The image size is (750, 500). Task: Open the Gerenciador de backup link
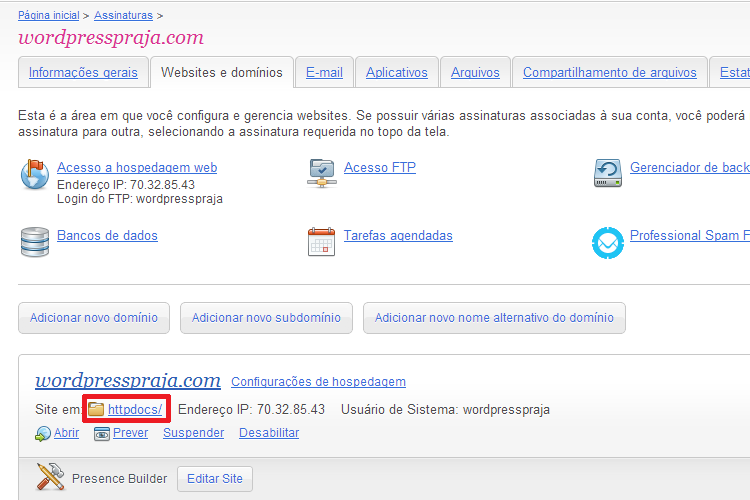[x=690, y=167]
